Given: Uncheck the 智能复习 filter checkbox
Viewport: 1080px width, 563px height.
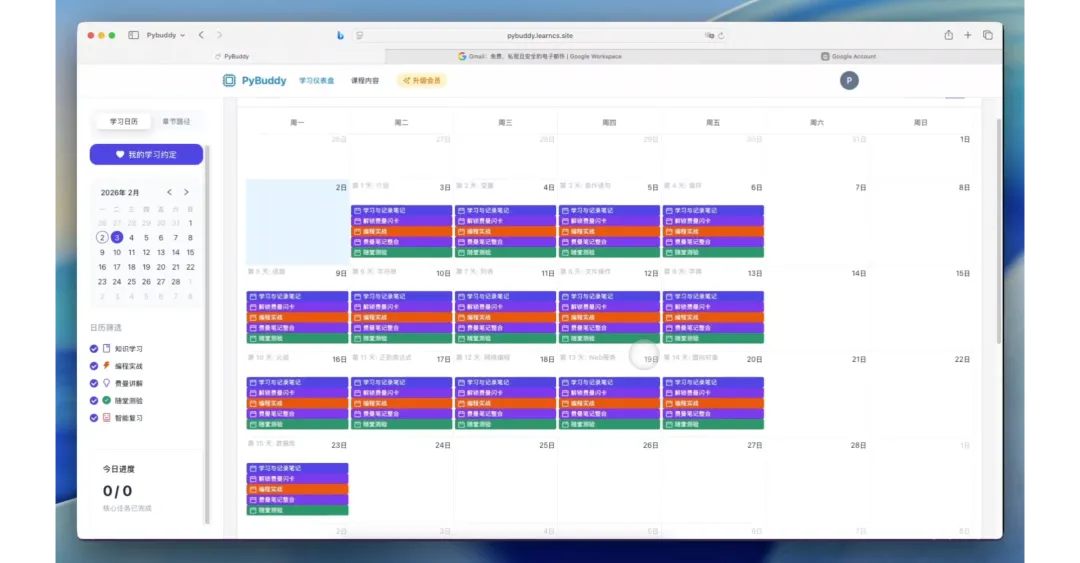Looking at the screenshot, I should tap(94, 418).
